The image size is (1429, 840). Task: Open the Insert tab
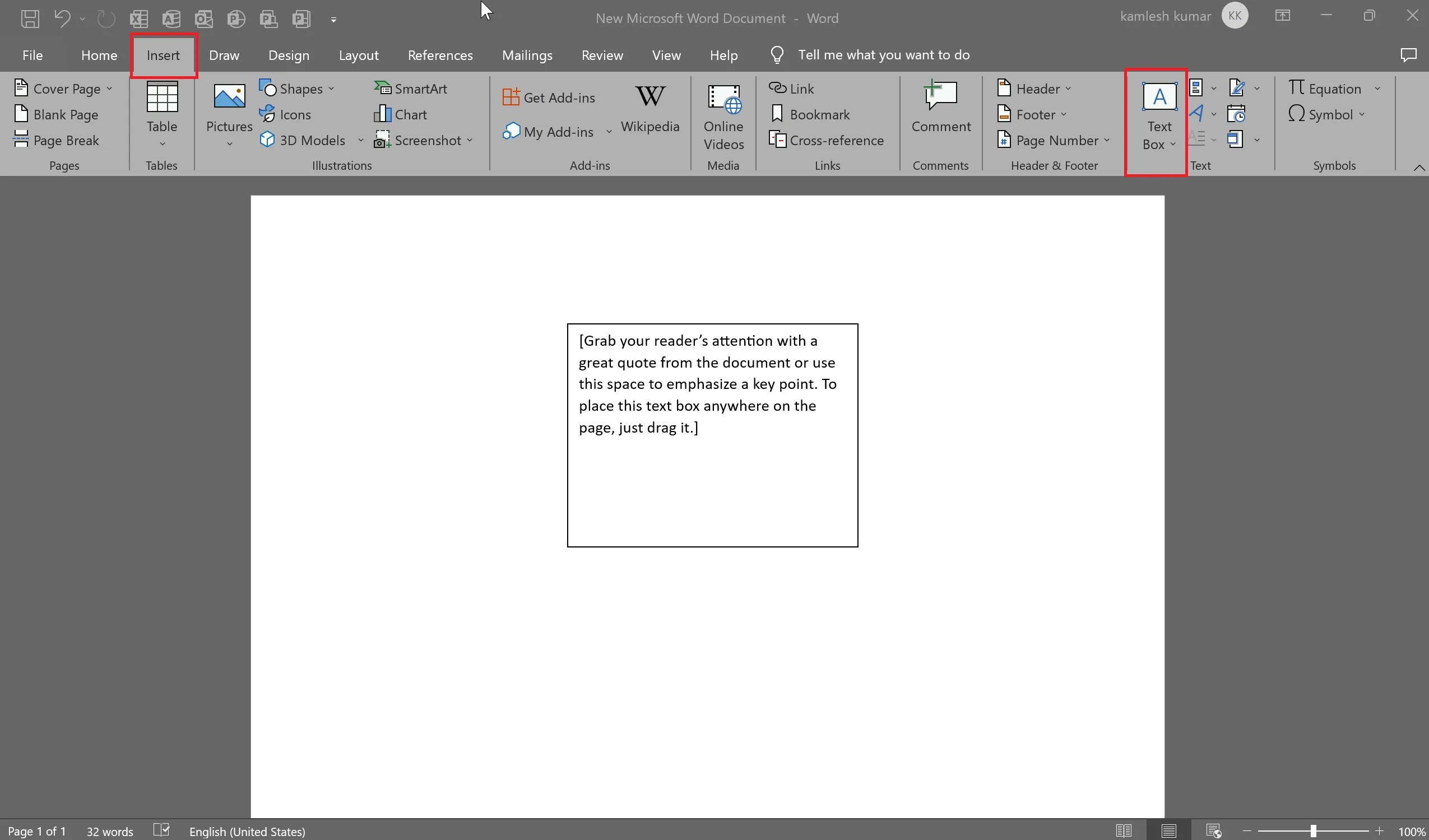[x=162, y=55]
